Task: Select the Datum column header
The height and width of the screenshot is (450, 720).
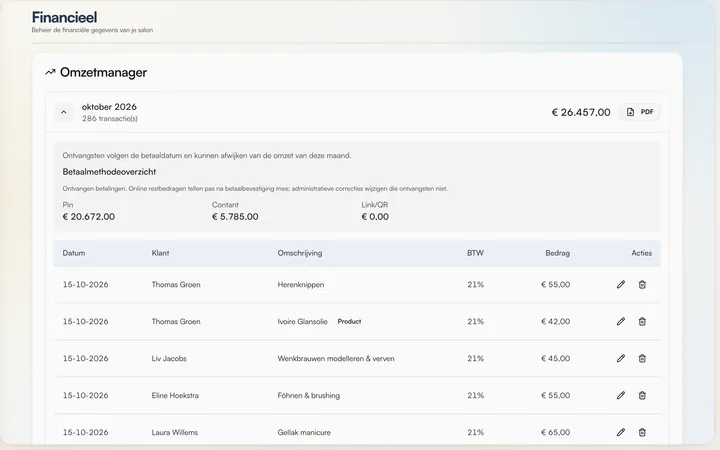Action: pyautogui.click(x=74, y=253)
